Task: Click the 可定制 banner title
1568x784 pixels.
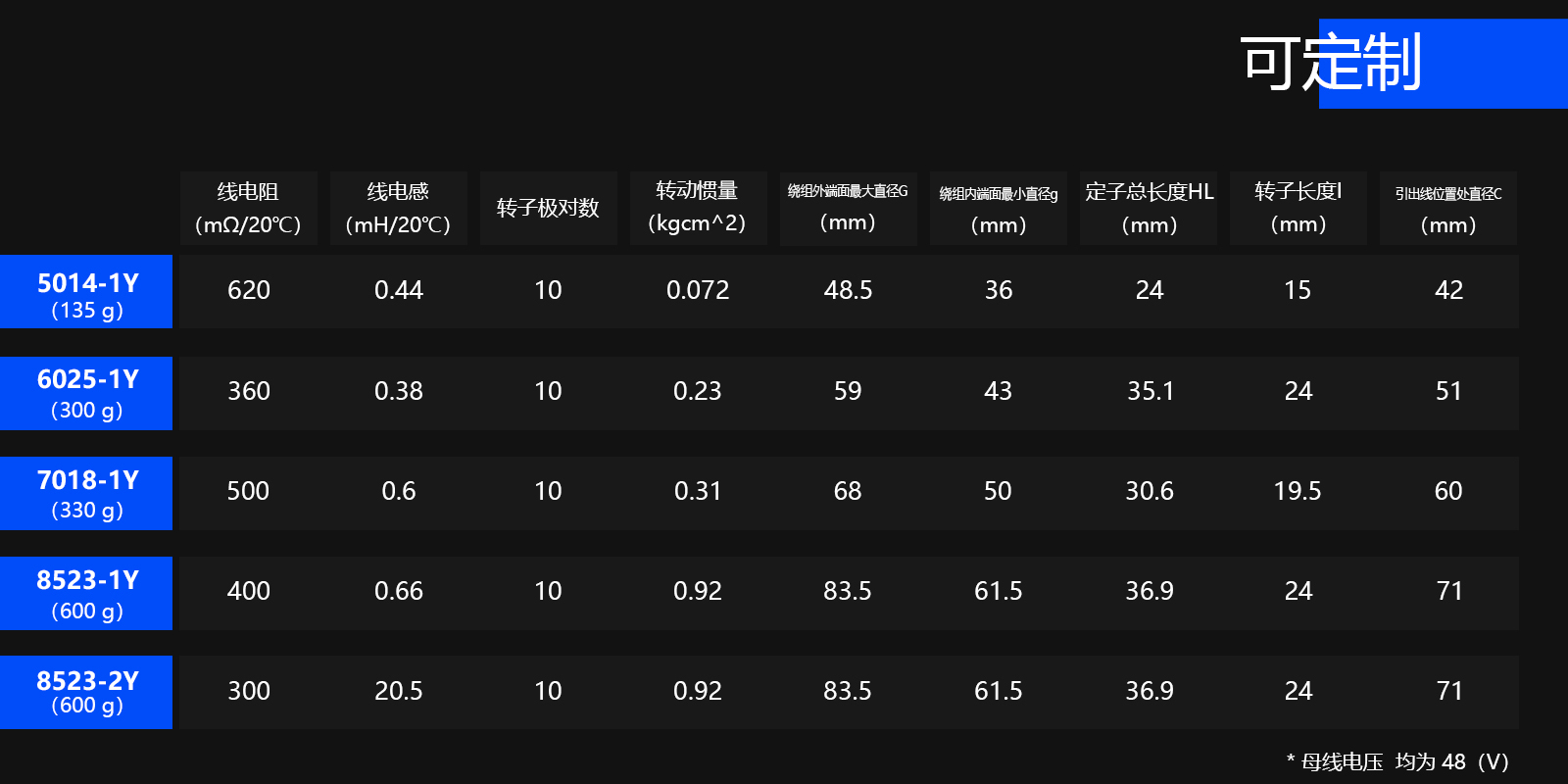Action: (1331, 63)
